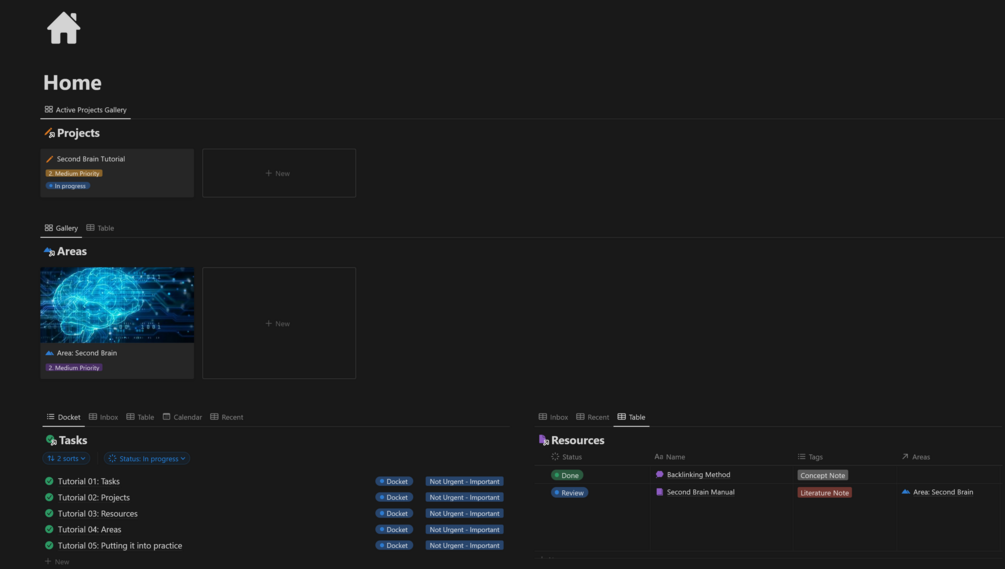Image resolution: width=1005 pixels, height=569 pixels.
Task: Toggle the checkmark for Tutorial 04: Areas
Action: pos(49,529)
